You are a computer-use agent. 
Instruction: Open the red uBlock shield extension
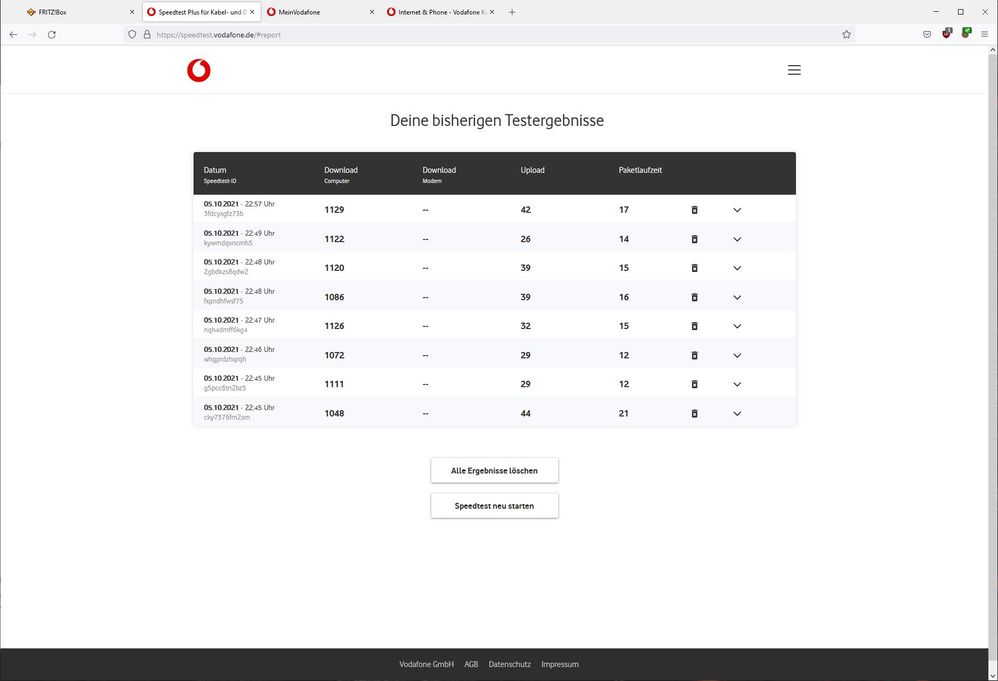click(946, 33)
